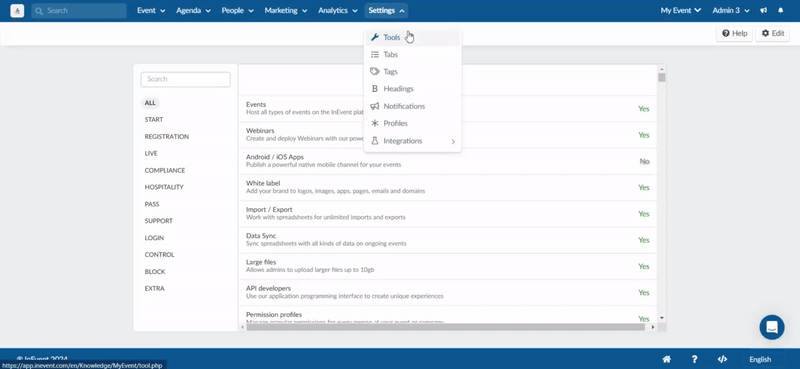The image size is (800, 369).
Task: Click the Help button
Action: pos(734,34)
